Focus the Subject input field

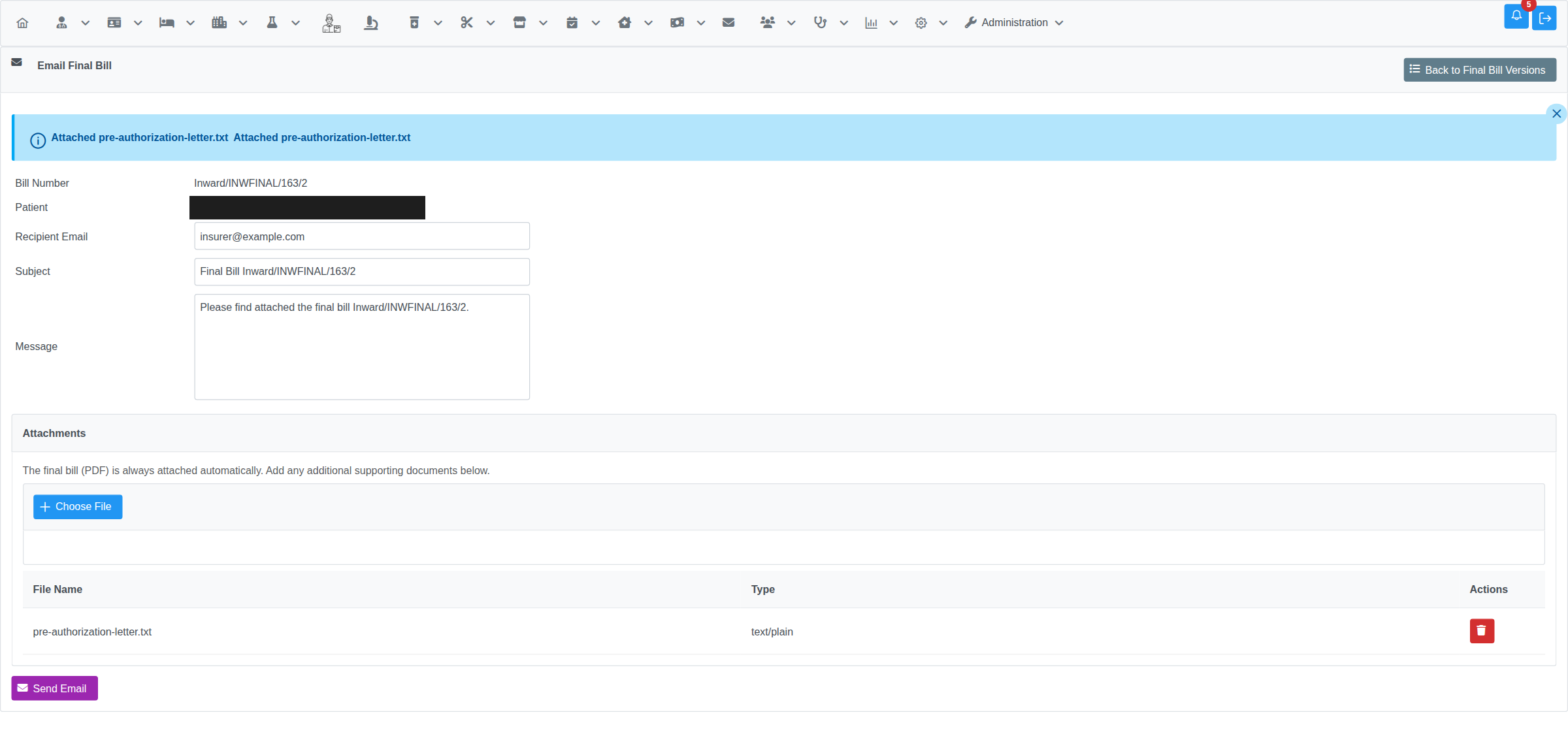pyautogui.click(x=362, y=272)
